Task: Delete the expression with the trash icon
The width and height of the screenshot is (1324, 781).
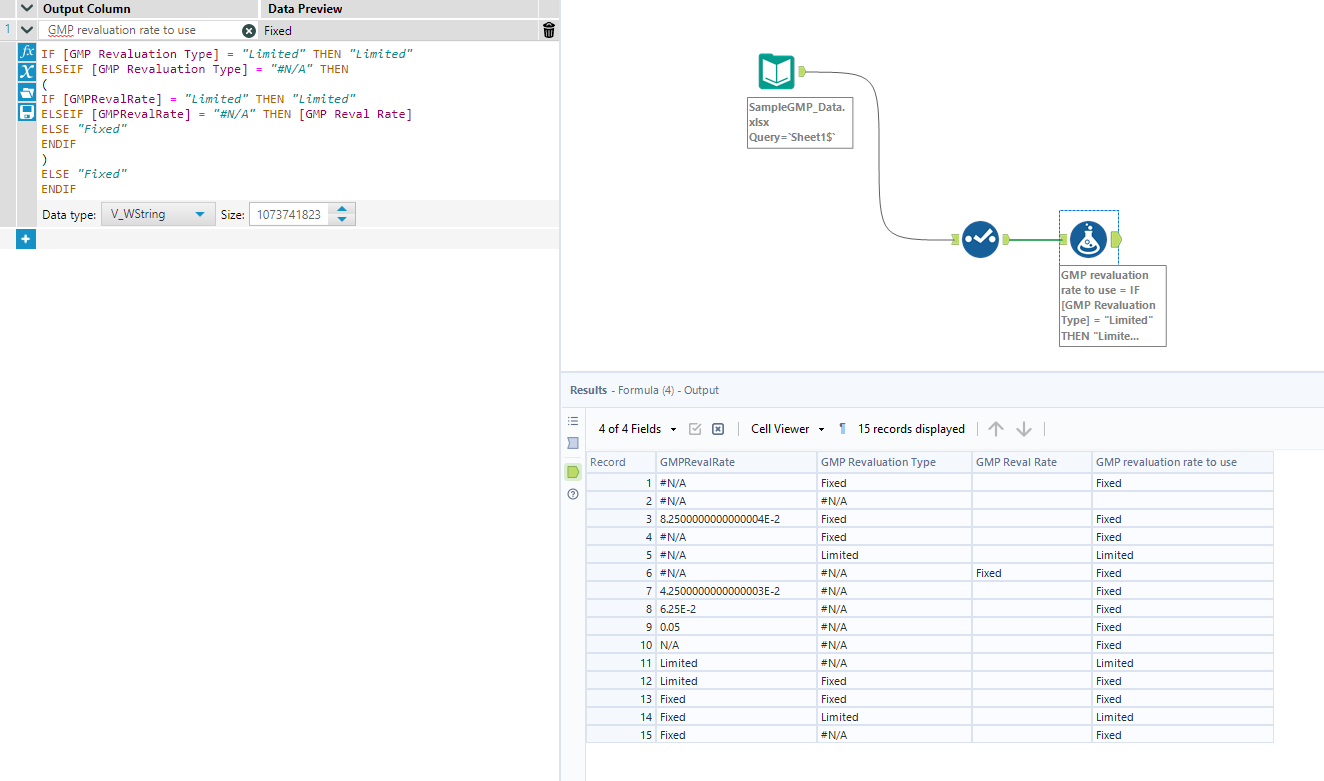Action: click(x=548, y=31)
